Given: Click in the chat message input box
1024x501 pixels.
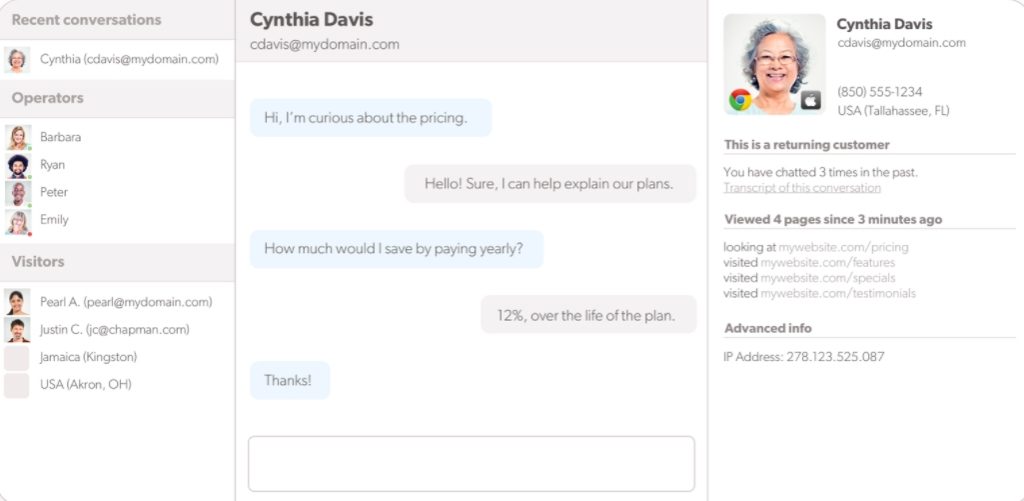Looking at the screenshot, I should coord(471,463).
